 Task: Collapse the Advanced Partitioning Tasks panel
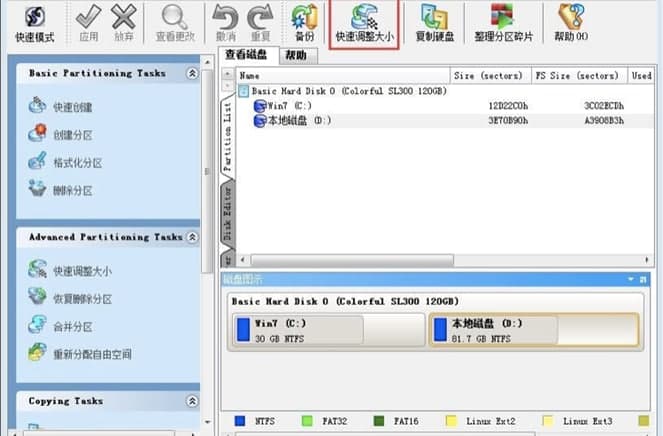click(192, 237)
